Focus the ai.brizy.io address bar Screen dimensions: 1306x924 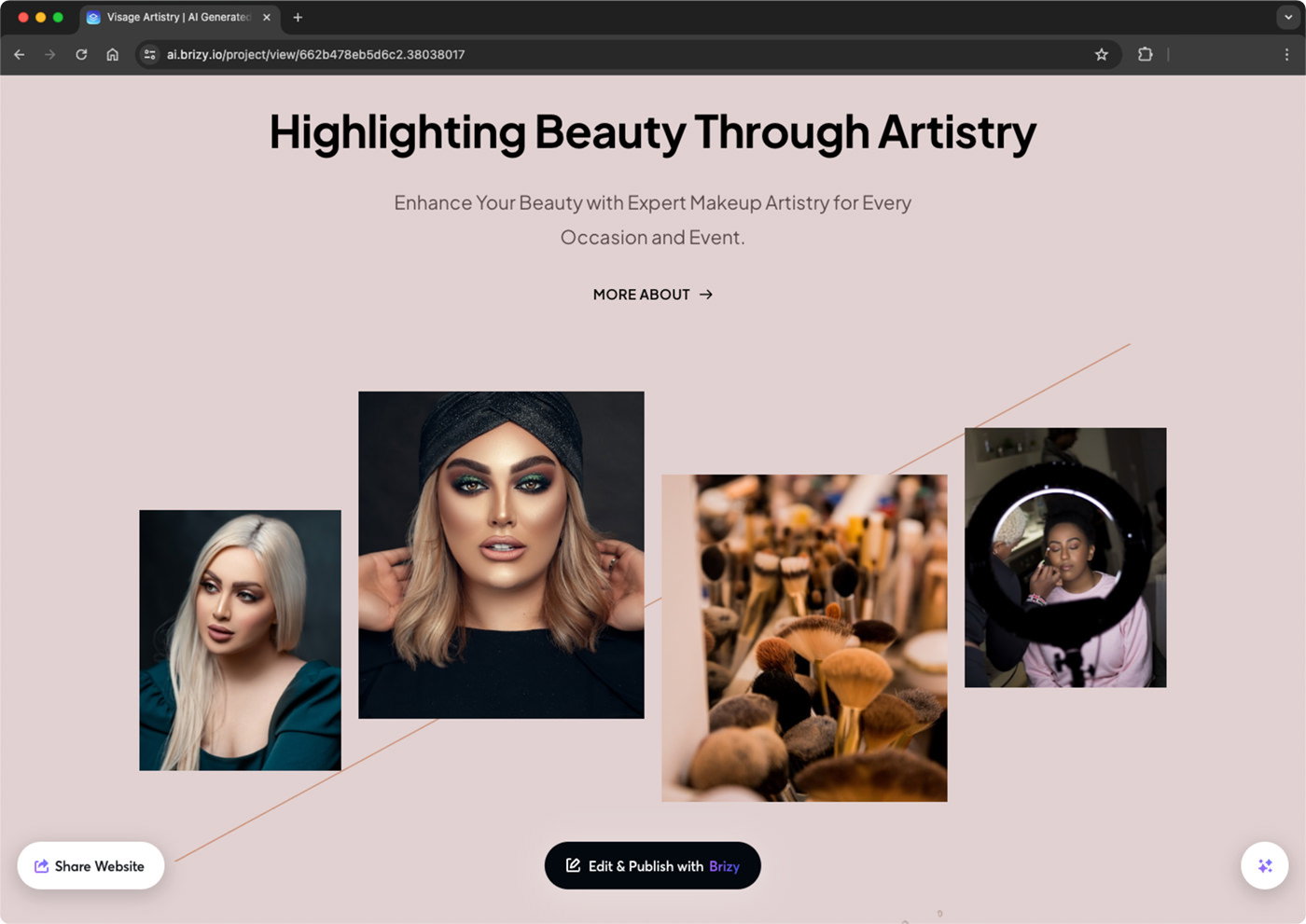pyautogui.click(x=625, y=54)
